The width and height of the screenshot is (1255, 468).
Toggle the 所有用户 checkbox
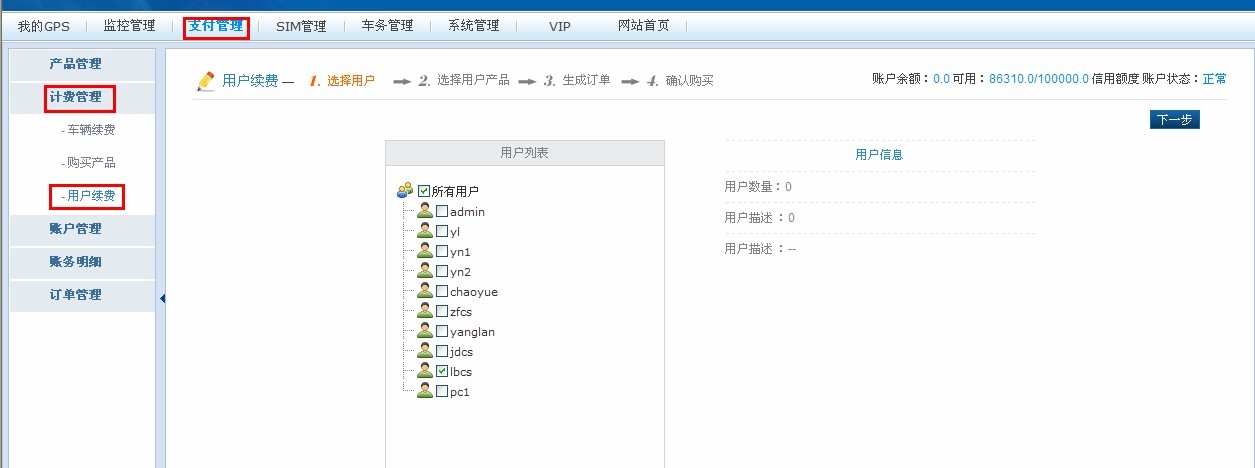pyautogui.click(x=424, y=191)
